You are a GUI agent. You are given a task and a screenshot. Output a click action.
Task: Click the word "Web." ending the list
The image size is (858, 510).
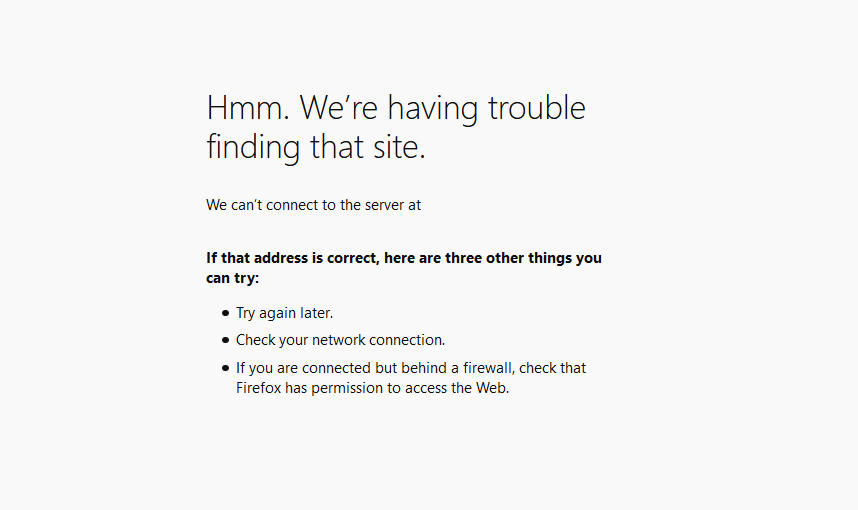pyautogui.click(x=492, y=388)
